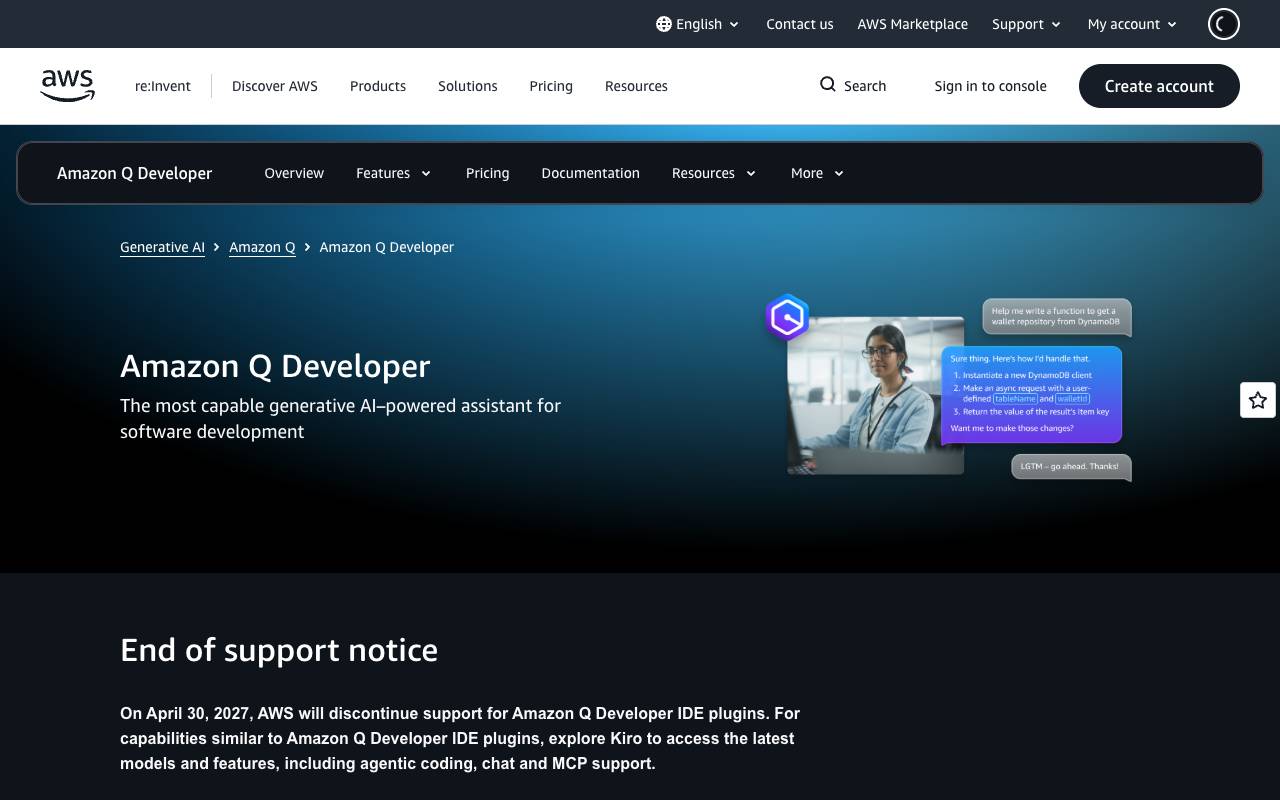Open the English language dropdown

point(698,24)
